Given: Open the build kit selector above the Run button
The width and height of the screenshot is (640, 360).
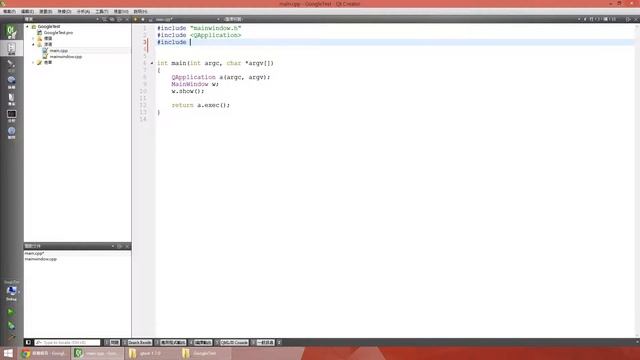Looking at the screenshot, I should pos(11,292).
